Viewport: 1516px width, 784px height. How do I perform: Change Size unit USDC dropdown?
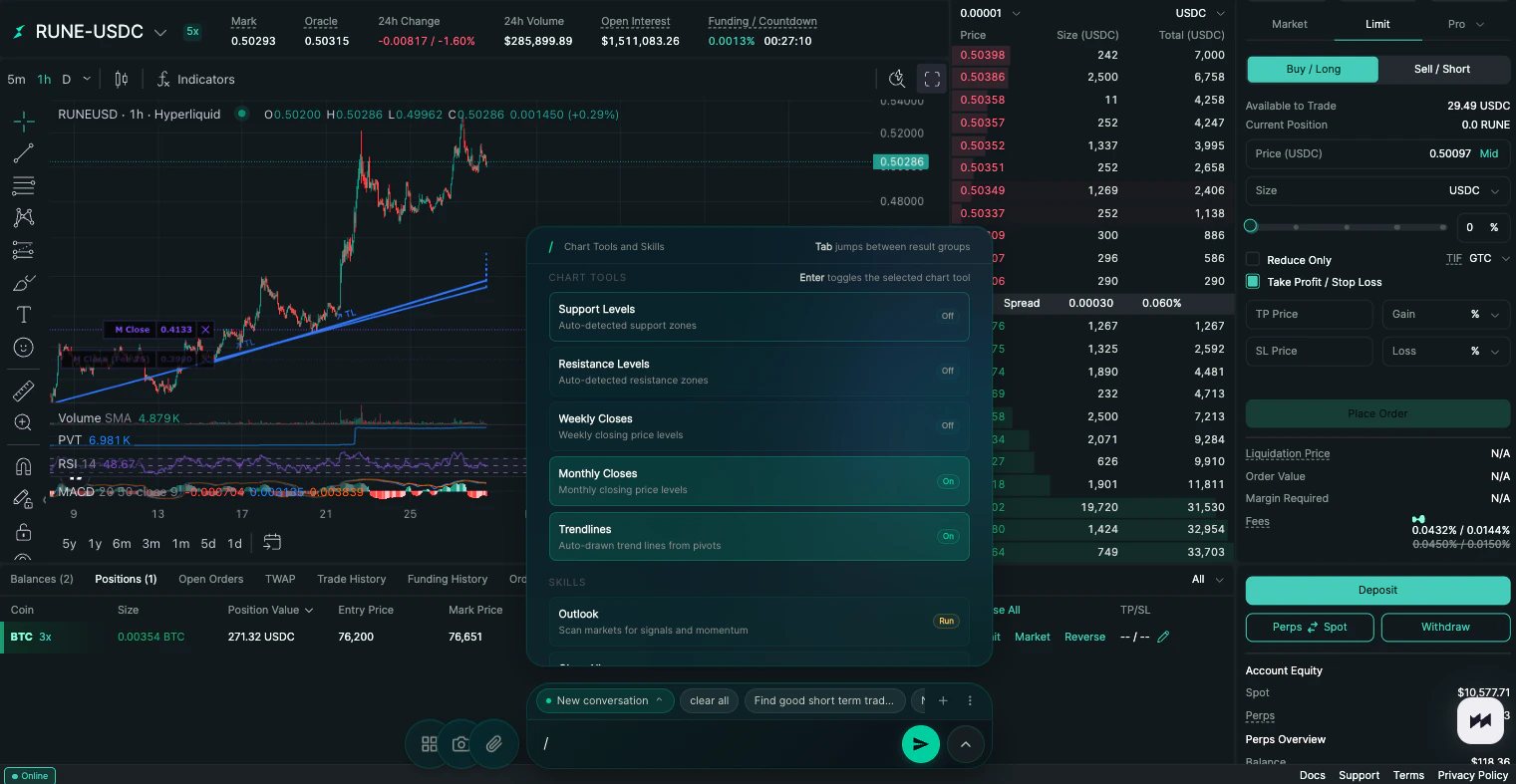pyautogui.click(x=1475, y=190)
